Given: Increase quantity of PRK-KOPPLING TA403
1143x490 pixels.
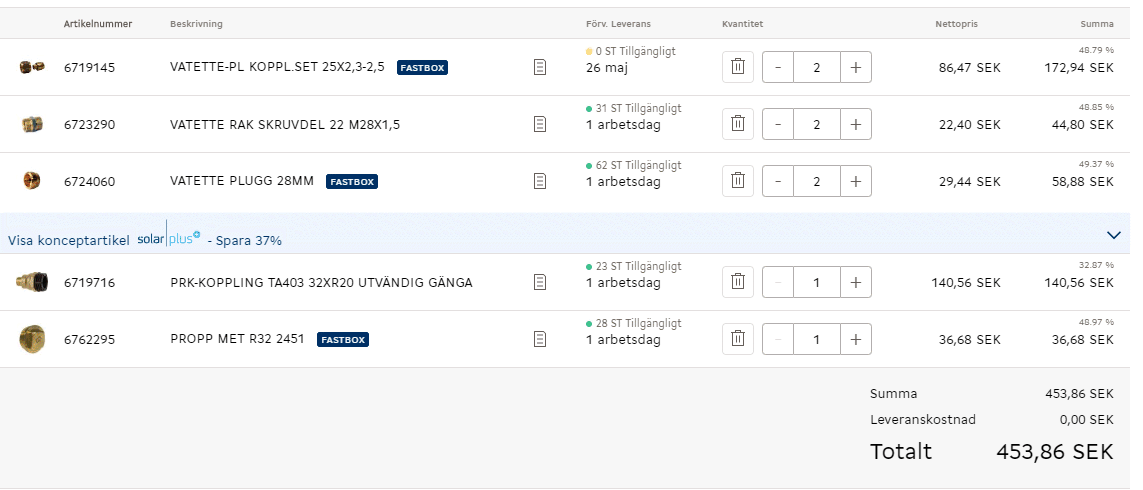Looking at the screenshot, I should point(855,282).
